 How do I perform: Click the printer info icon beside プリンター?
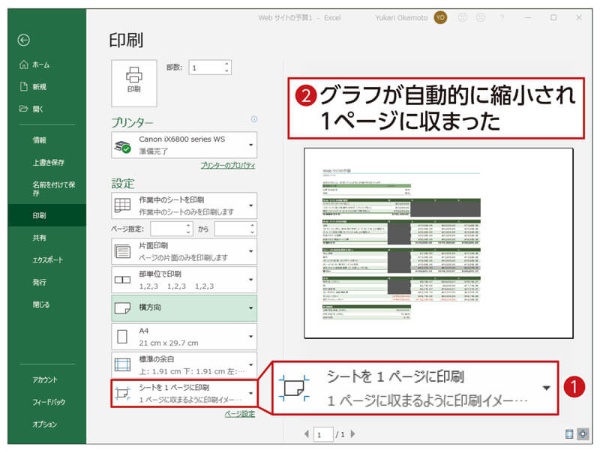pyautogui.click(x=254, y=119)
